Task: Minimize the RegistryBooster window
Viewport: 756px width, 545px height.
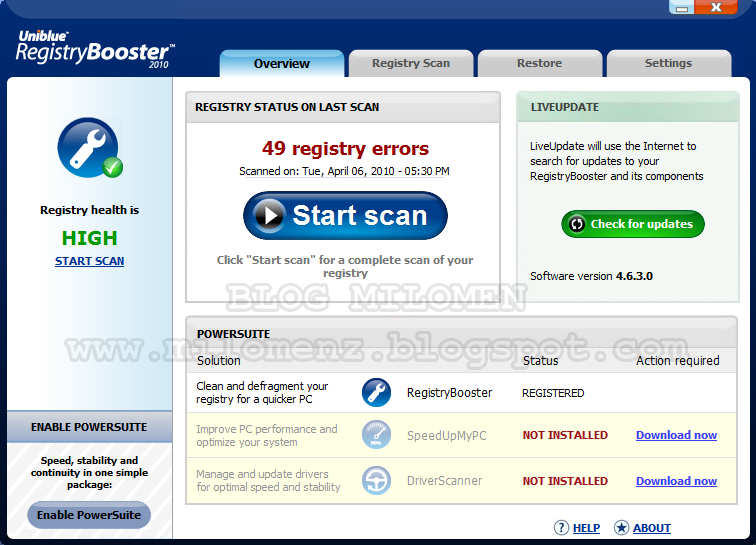Action: (681, 7)
